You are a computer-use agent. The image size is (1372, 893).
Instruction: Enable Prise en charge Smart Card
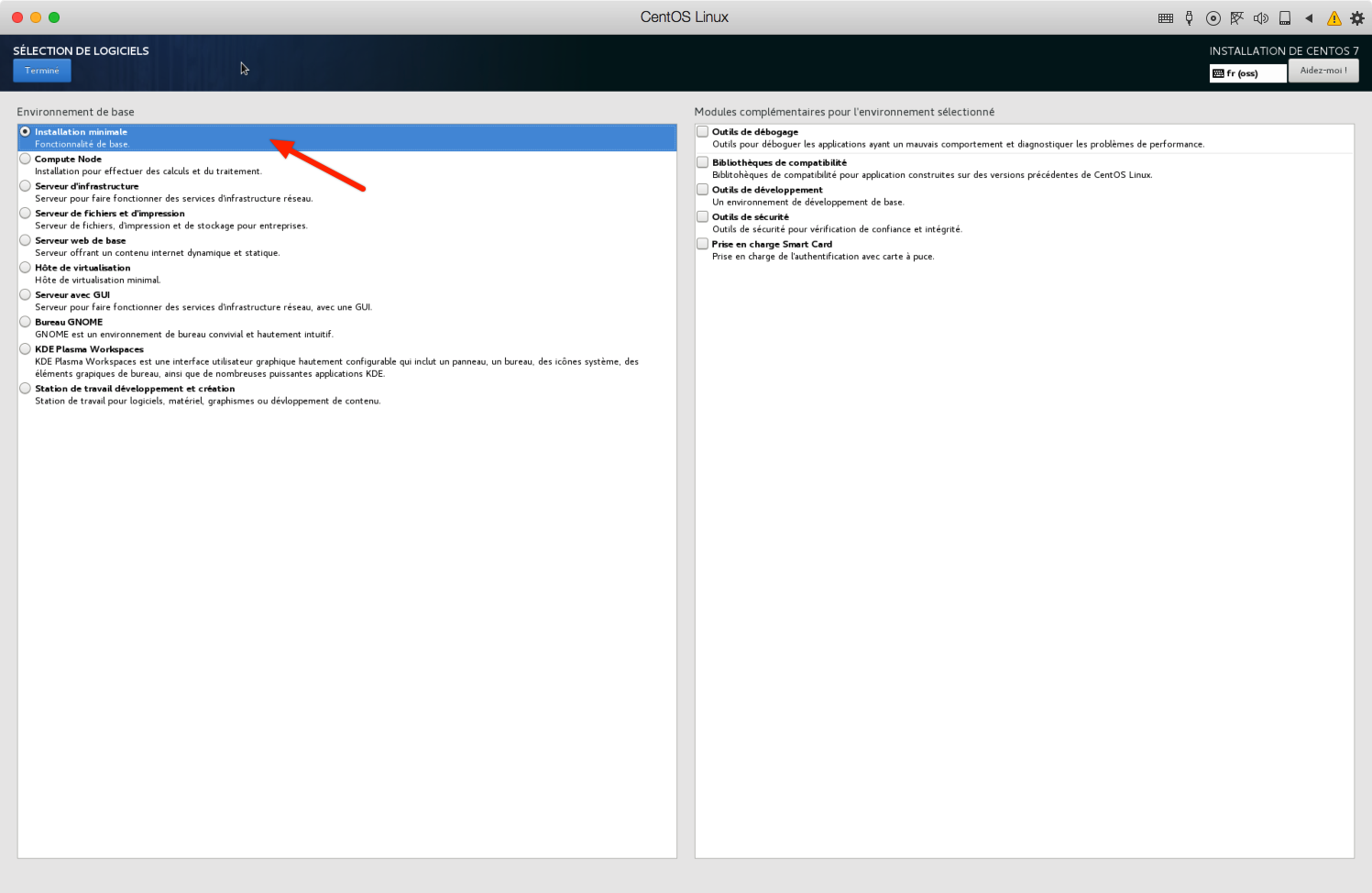(703, 244)
